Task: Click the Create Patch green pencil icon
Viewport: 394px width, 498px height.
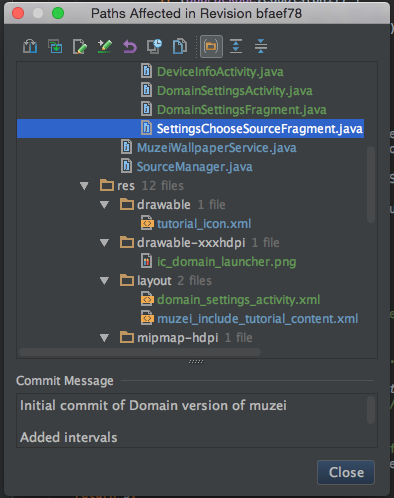Action: point(105,46)
